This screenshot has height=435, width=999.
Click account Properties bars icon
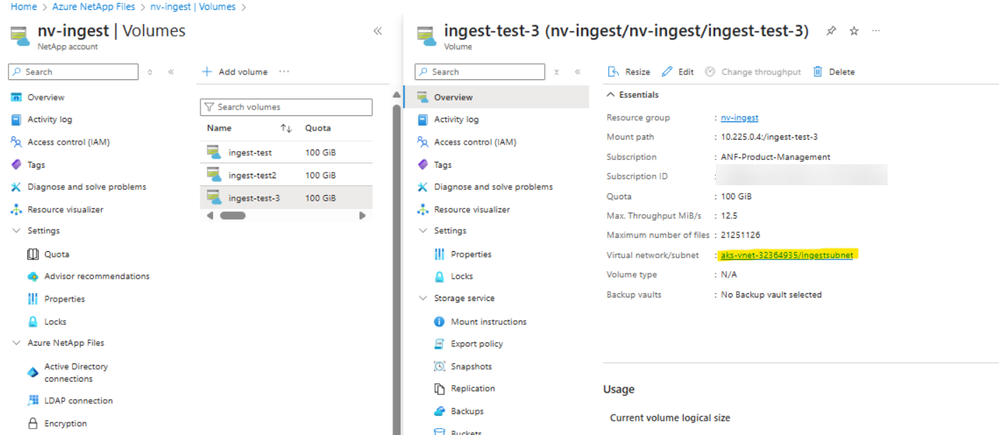tap(33, 299)
